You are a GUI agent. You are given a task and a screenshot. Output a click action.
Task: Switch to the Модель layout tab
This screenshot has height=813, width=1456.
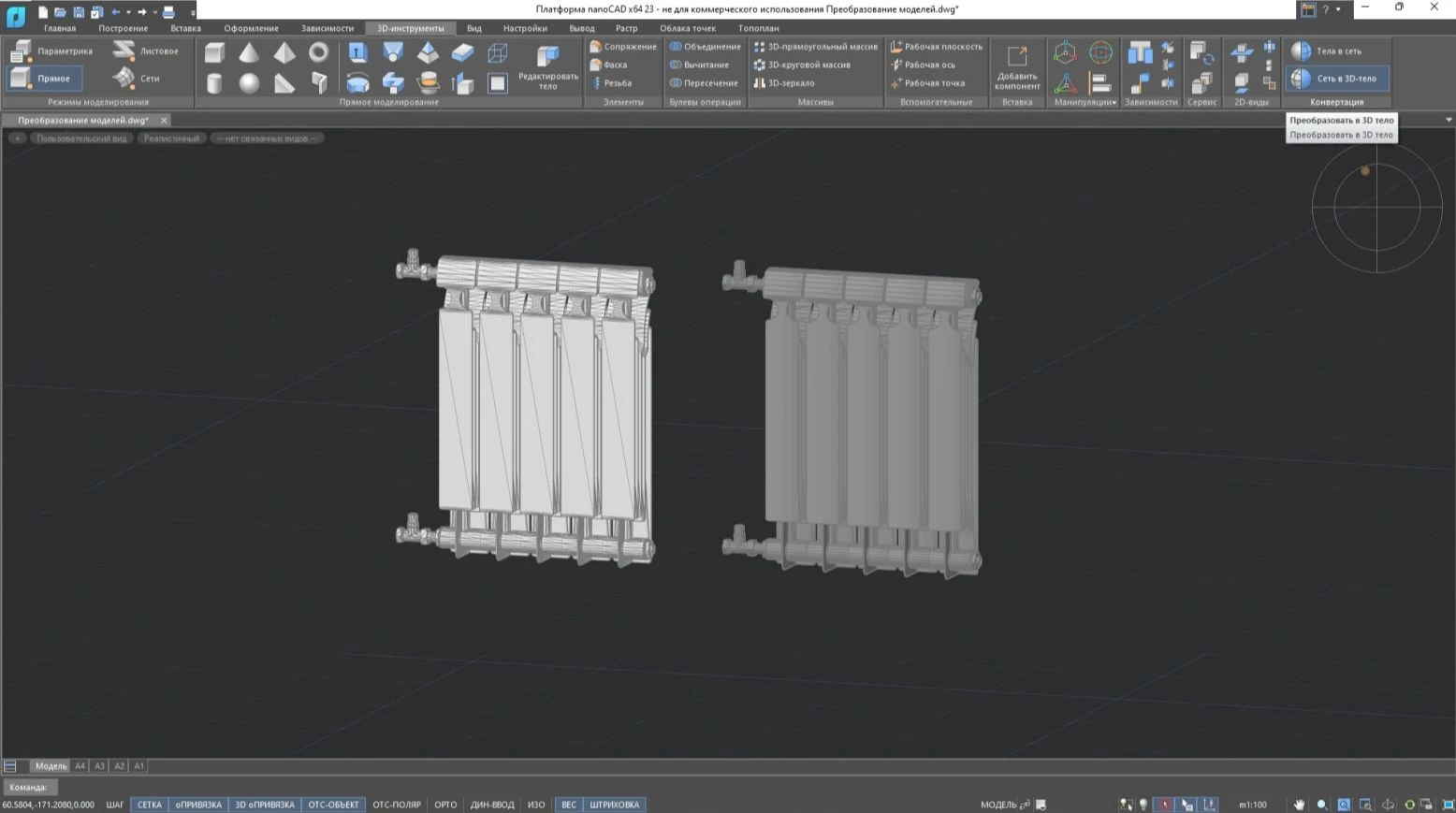(51, 766)
